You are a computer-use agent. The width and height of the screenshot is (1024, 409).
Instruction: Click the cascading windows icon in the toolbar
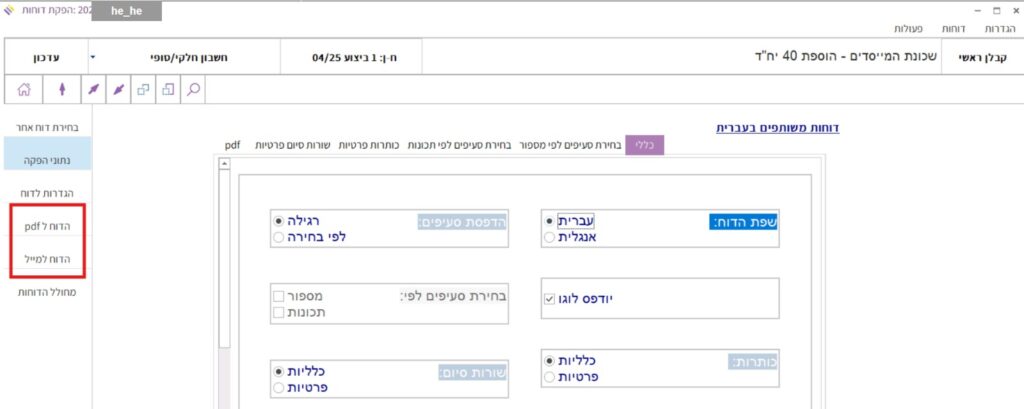pos(142,89)
